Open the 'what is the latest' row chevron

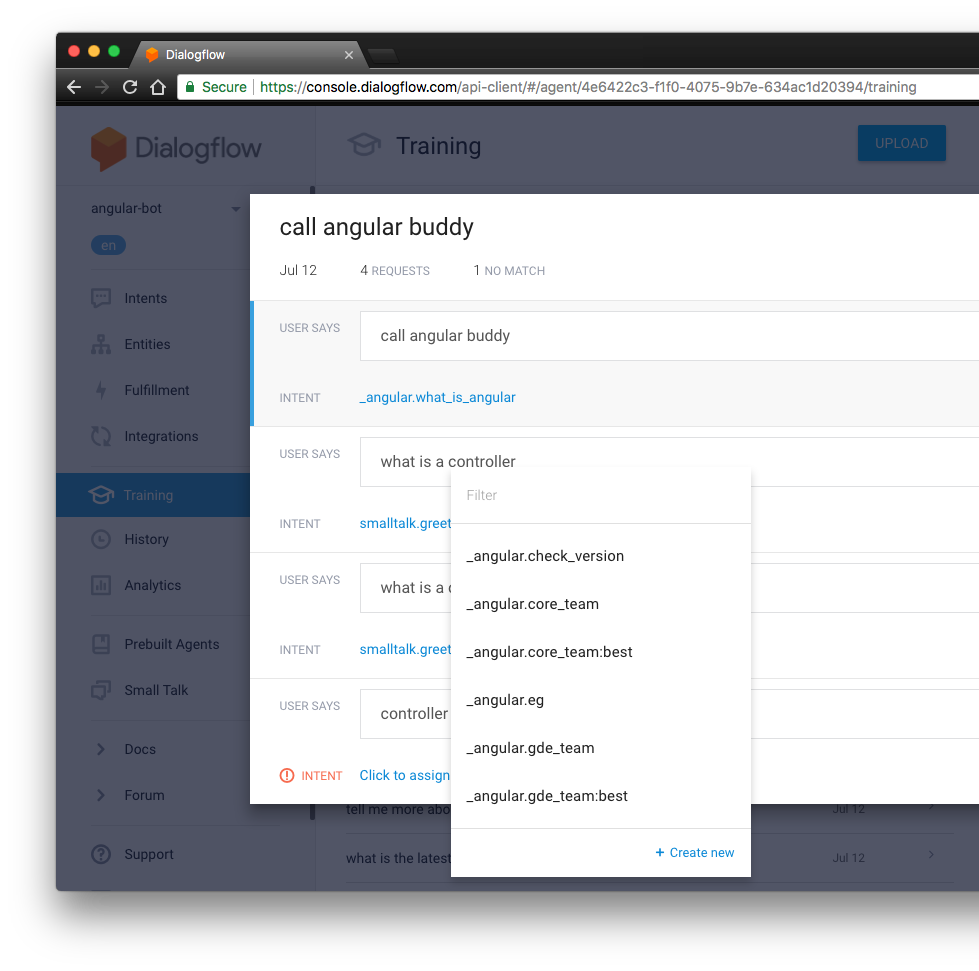pyautogui.click(x=931, y=854)
